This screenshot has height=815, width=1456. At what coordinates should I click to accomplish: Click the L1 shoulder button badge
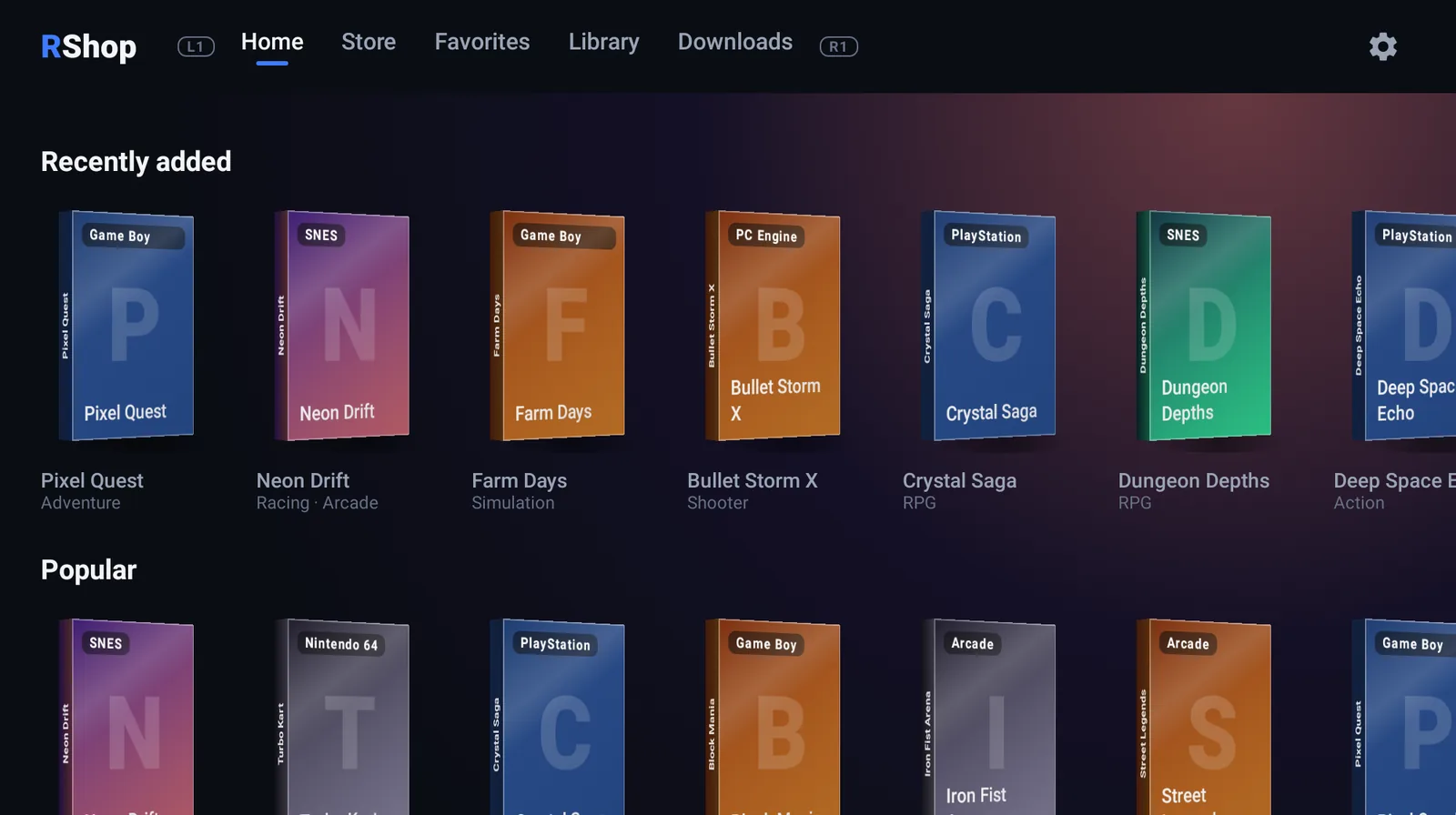pyautogui.click(x=196, y=46)
